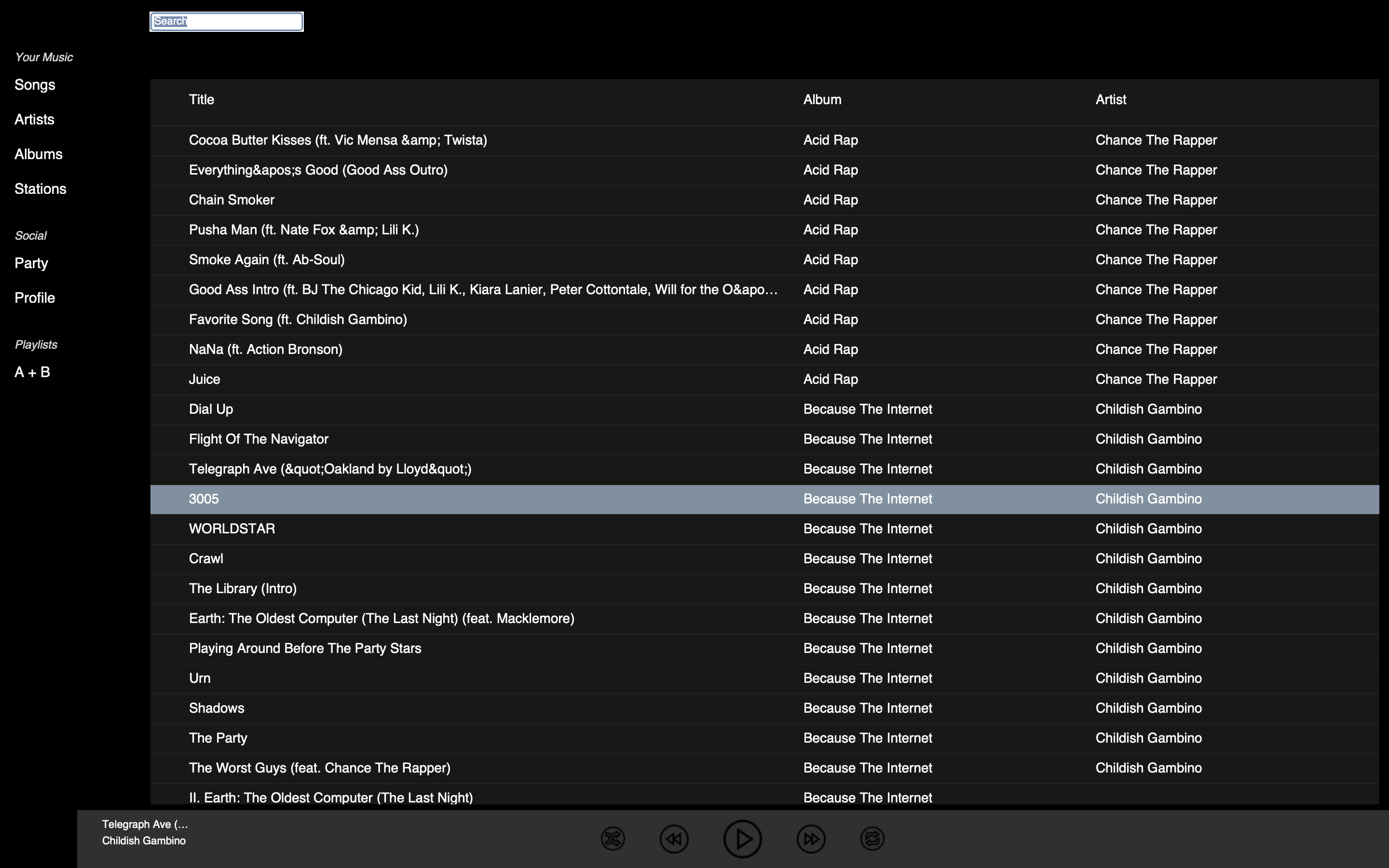
Task: Select II. Earth: The Oldest Computer
Action: point(764,795)
